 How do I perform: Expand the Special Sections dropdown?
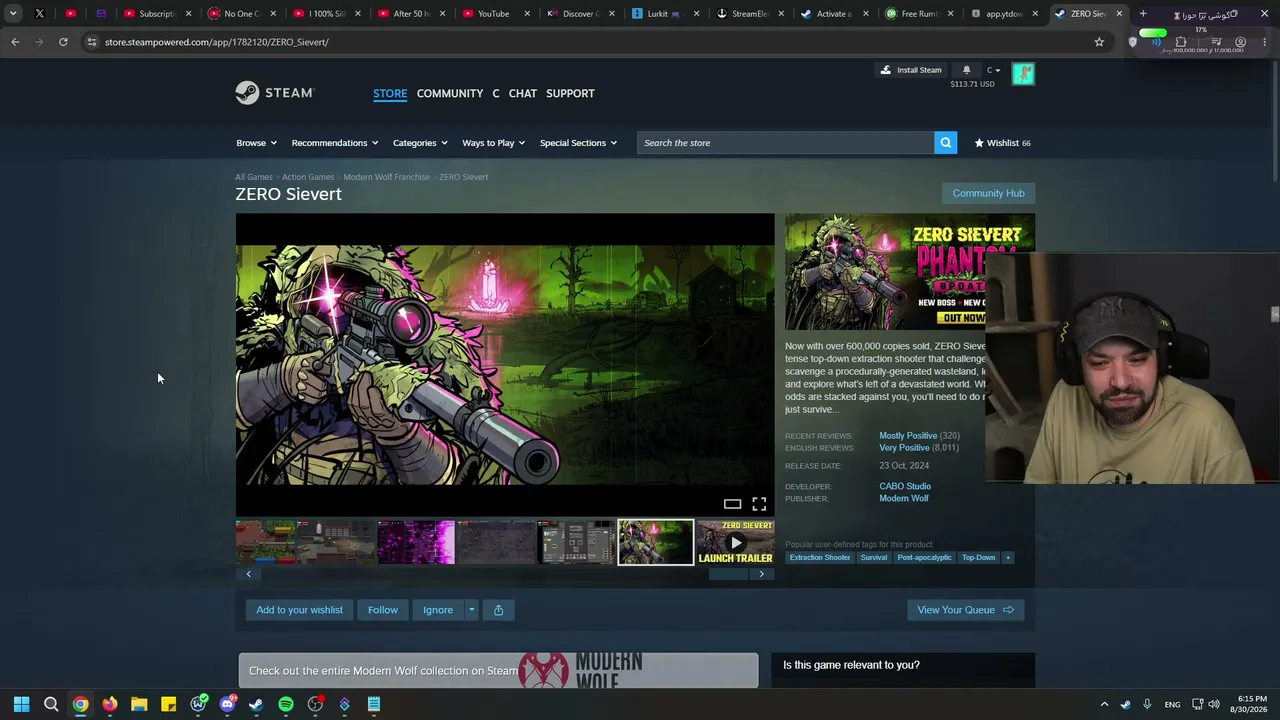click(x=578, y=143)
